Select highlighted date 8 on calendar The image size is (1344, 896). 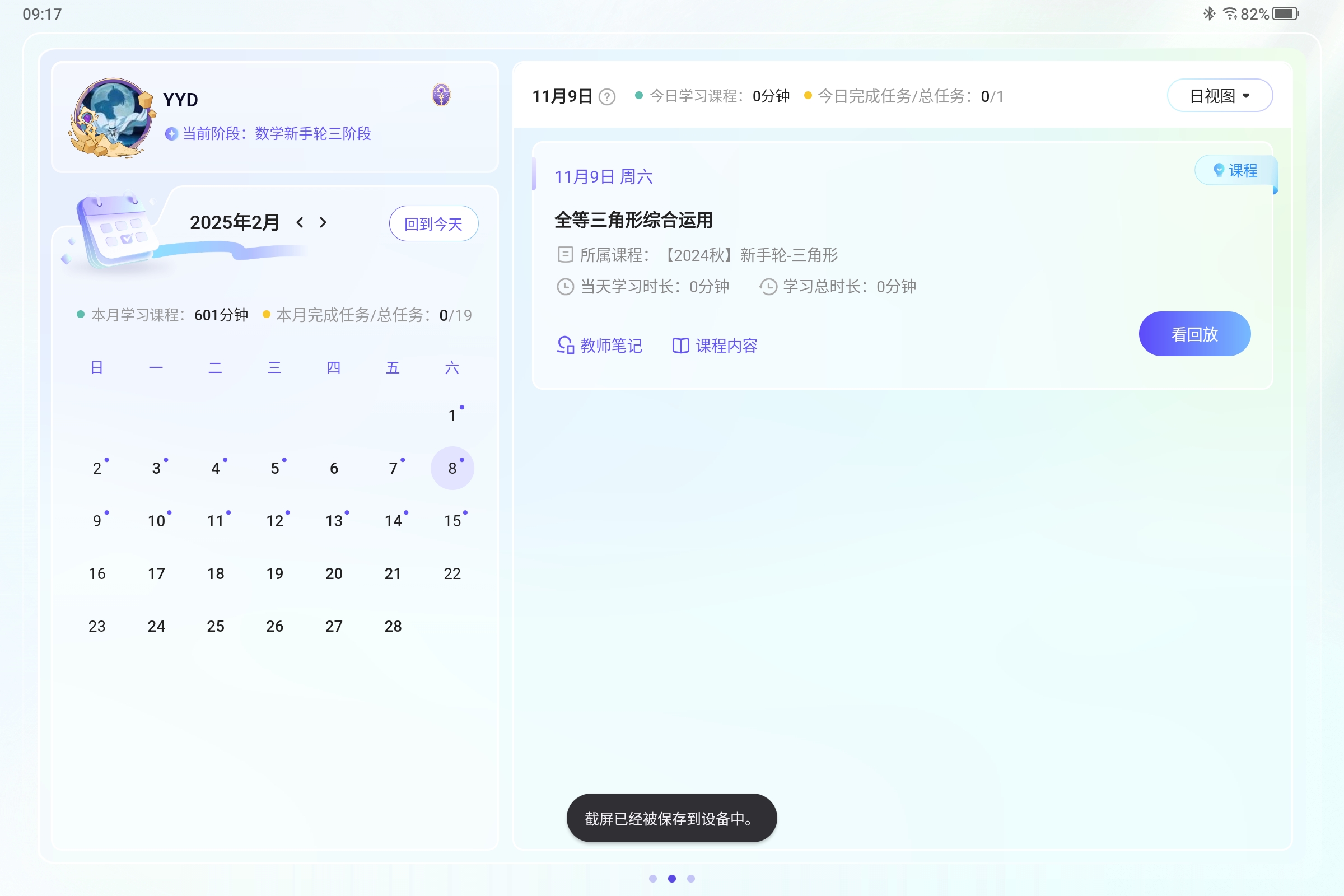point(452,468)
